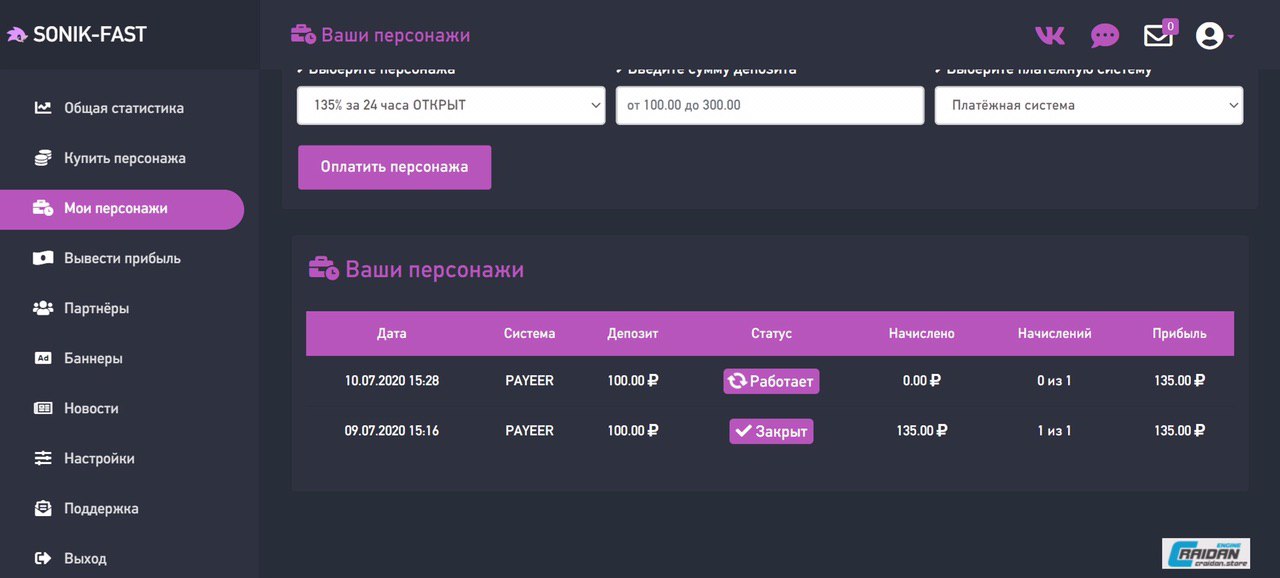
Task: Open Партнёры menu item
Action: [97, 308]
